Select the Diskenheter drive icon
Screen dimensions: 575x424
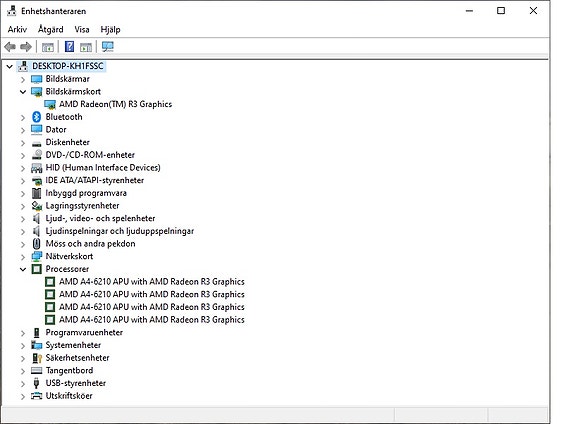37,143
